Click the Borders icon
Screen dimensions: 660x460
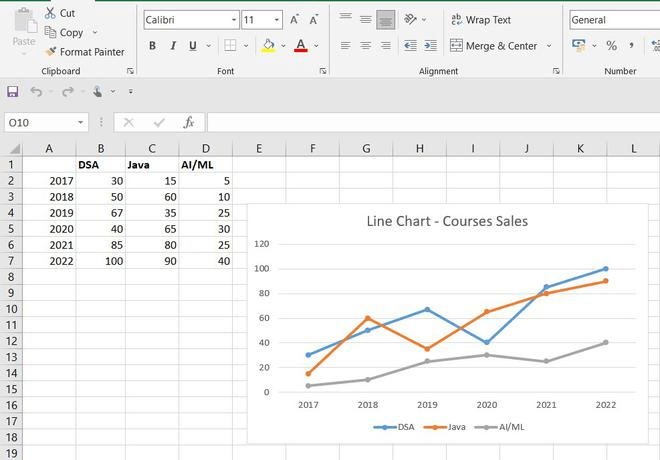click(230, 45)
